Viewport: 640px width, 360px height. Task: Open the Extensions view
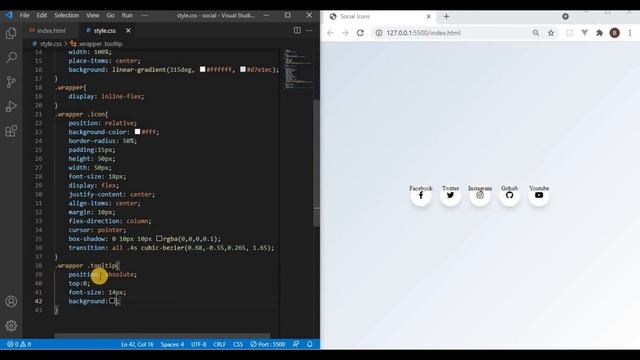pyautogui.click(x=11, y=131)
